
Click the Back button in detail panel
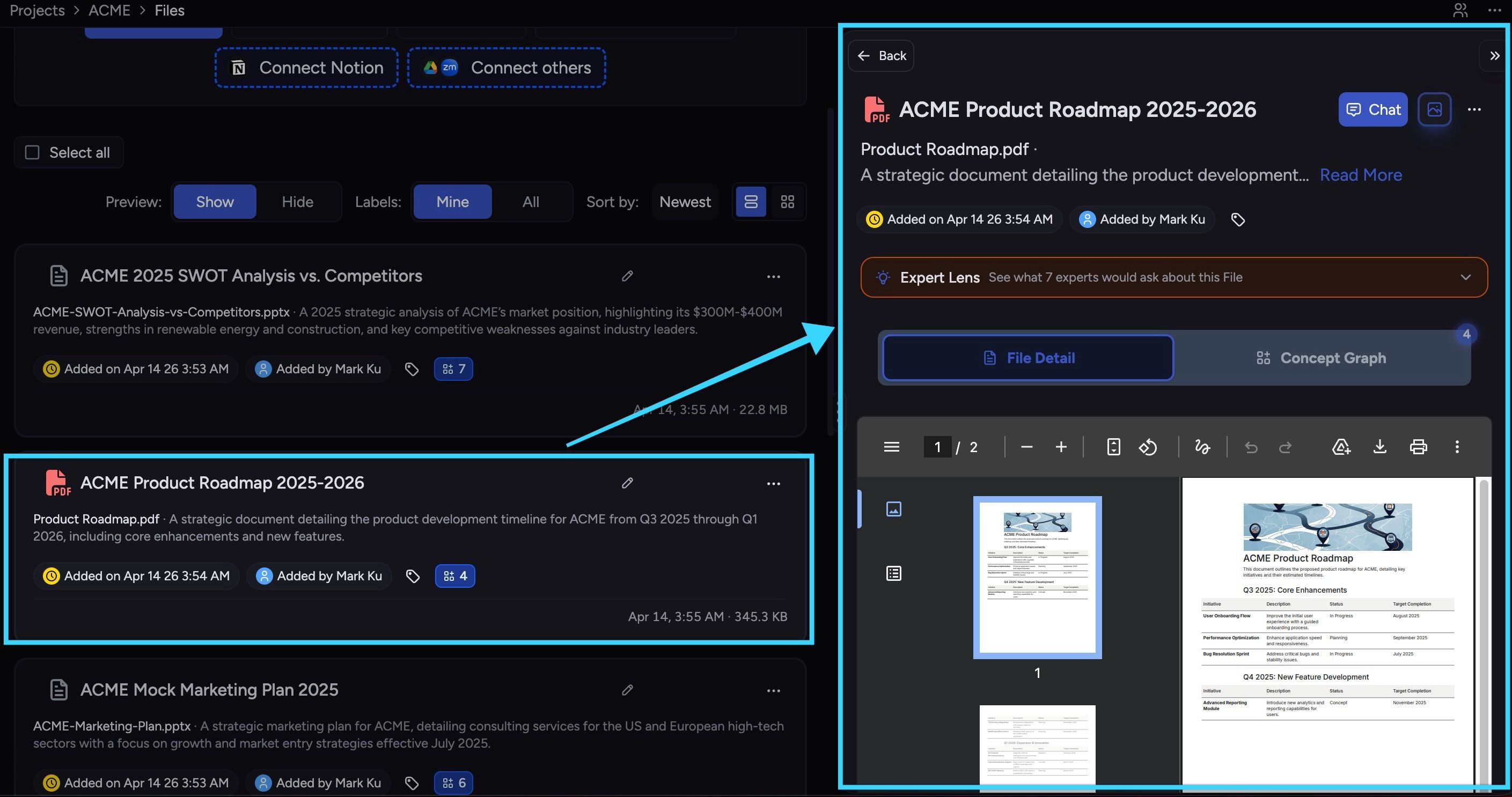pos(880,56)
